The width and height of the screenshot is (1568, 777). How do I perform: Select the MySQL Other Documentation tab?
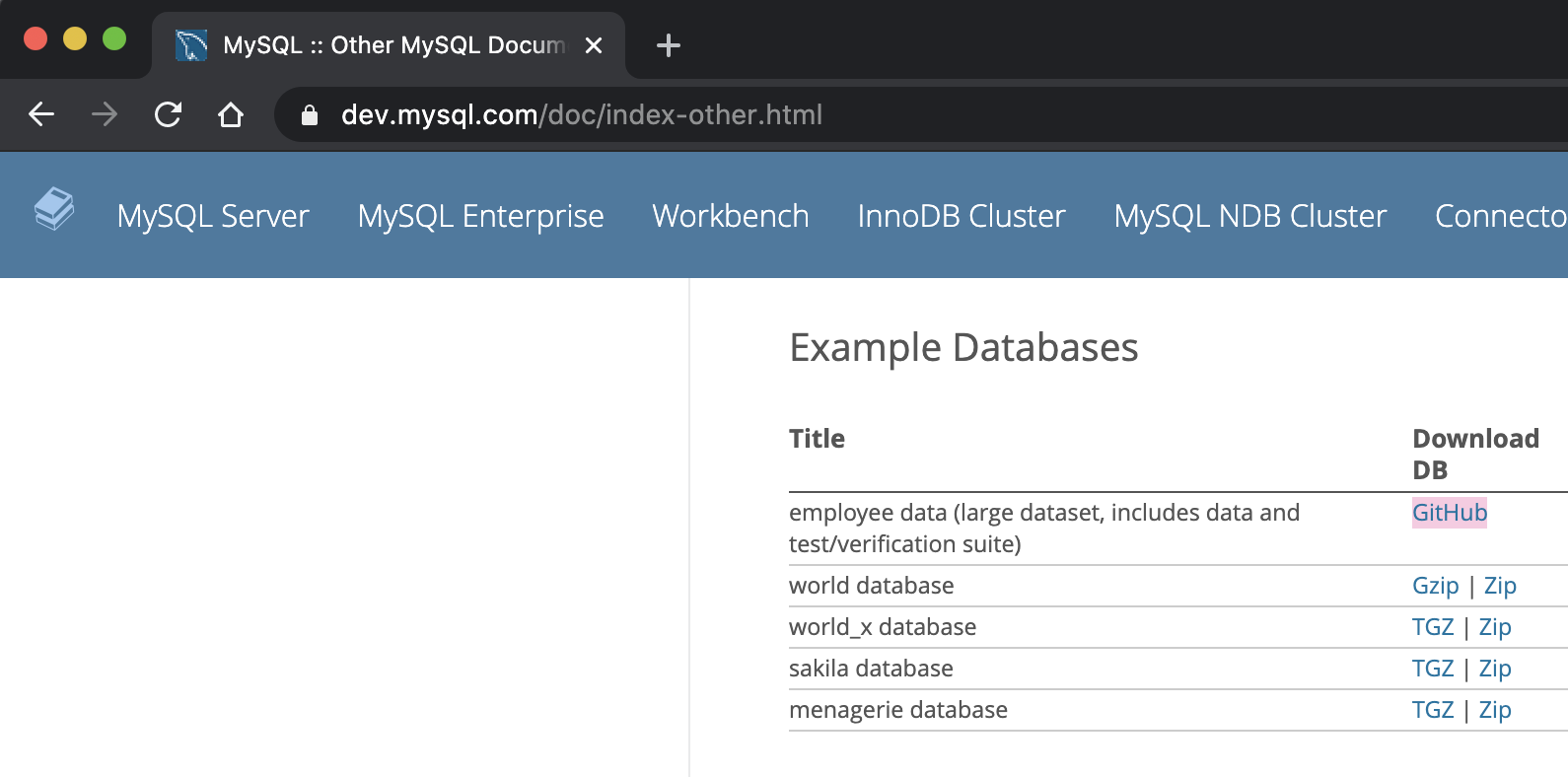coord(389,45)
